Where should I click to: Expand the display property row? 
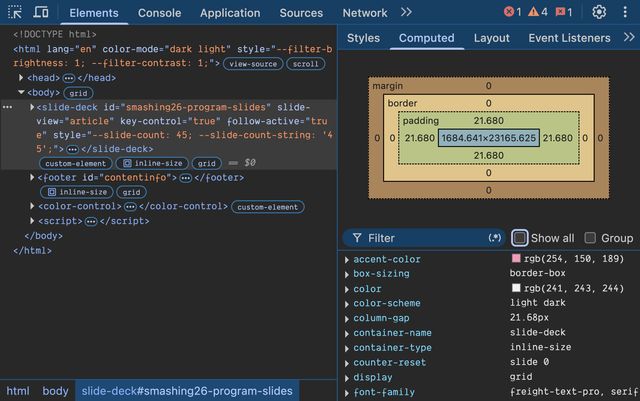(347, 378)
